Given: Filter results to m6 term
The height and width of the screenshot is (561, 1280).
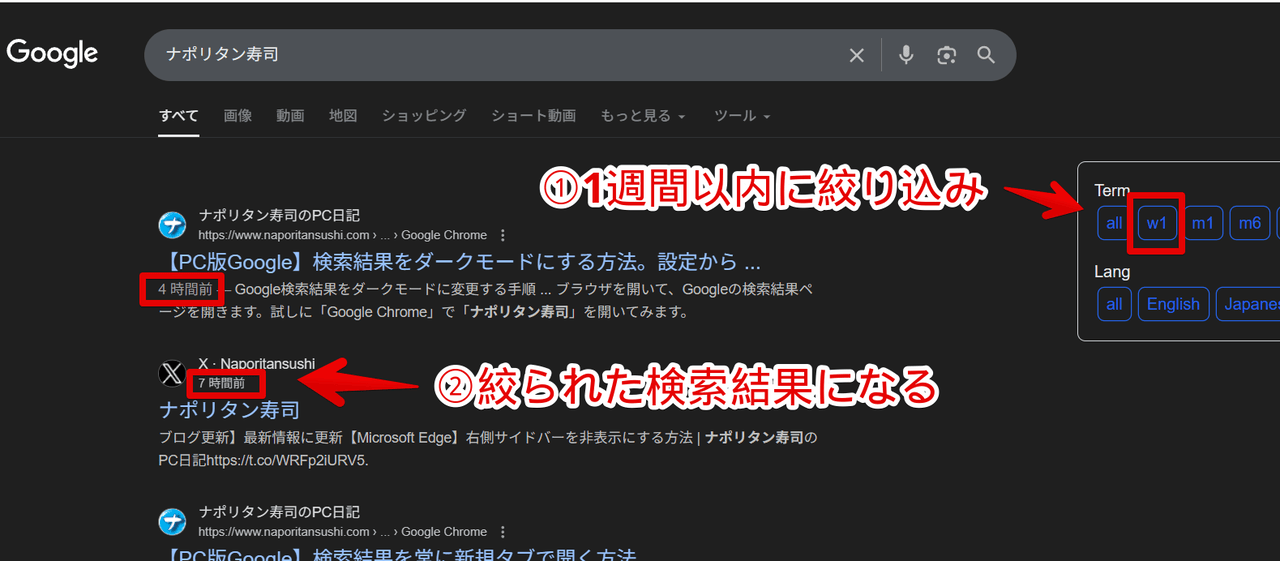Looking at the screenshot, I should [1250, 223].
